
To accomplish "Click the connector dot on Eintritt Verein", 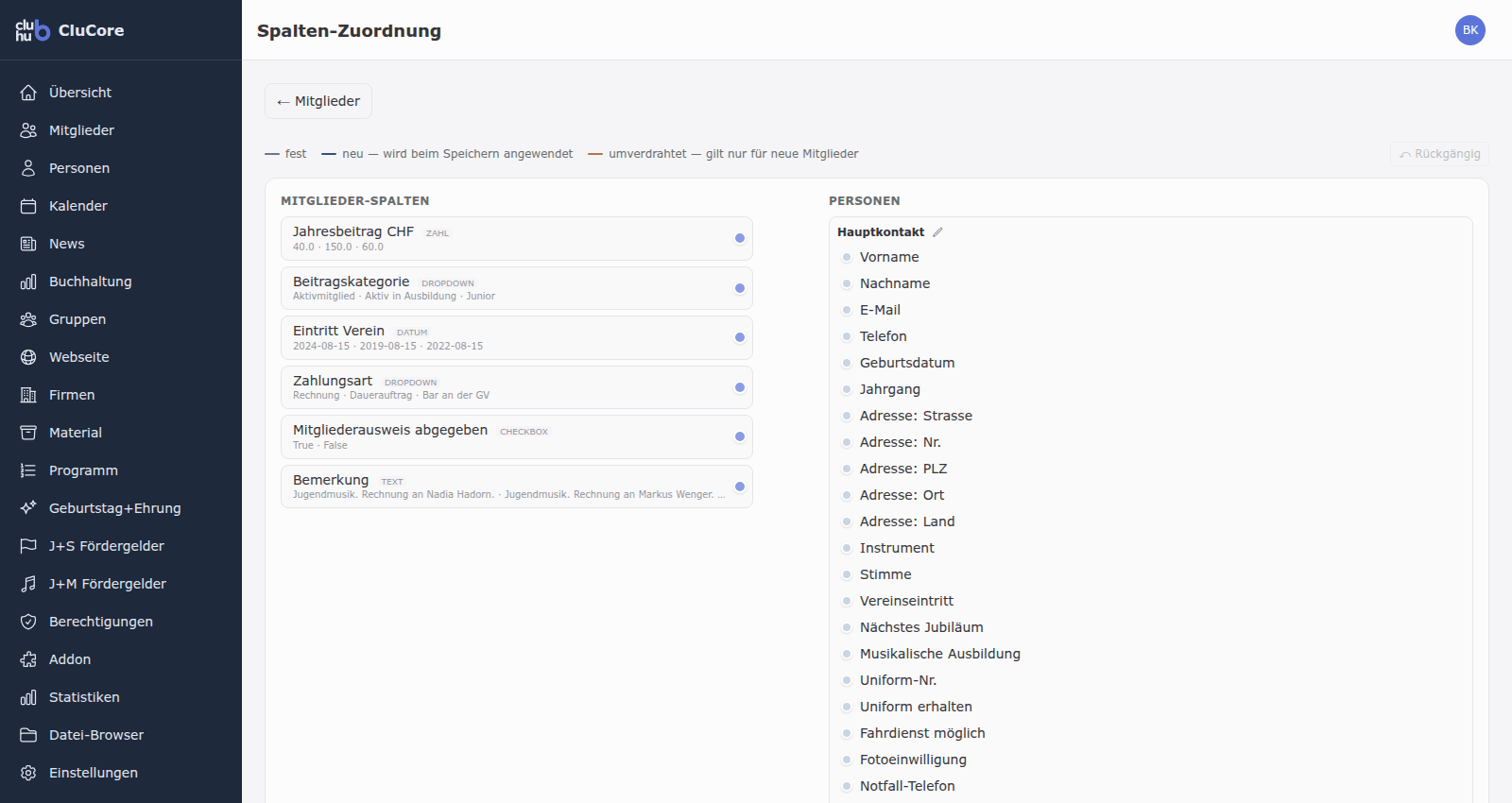I will point(740,337).
